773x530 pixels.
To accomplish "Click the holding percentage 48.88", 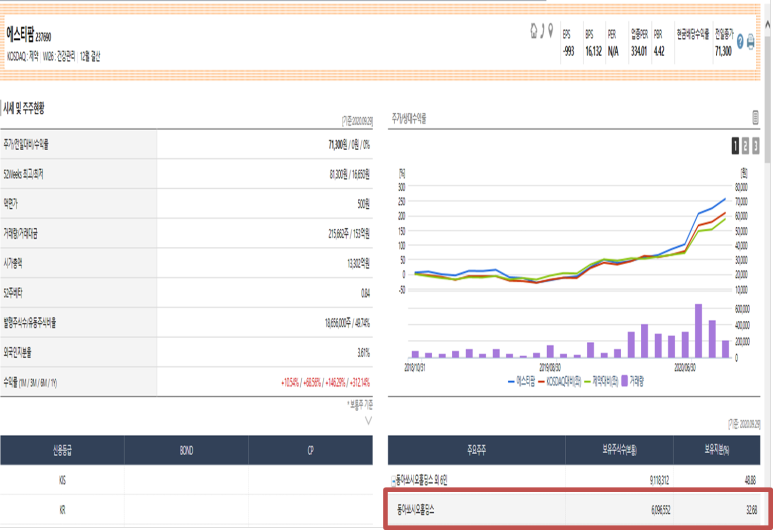I will pos(750,480).
